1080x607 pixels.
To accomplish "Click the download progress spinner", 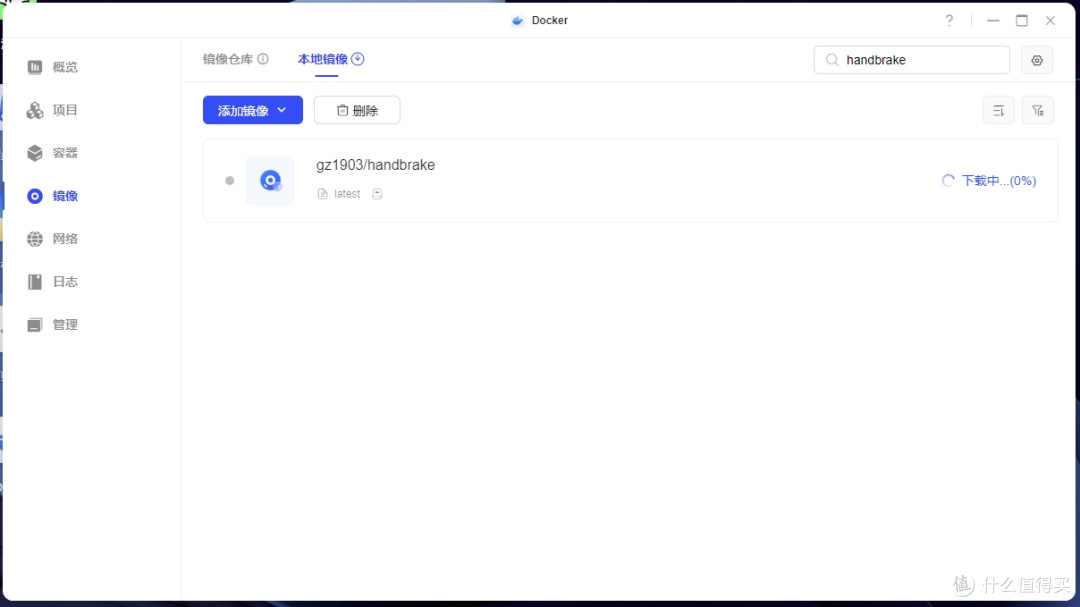I will click(948, 181).
